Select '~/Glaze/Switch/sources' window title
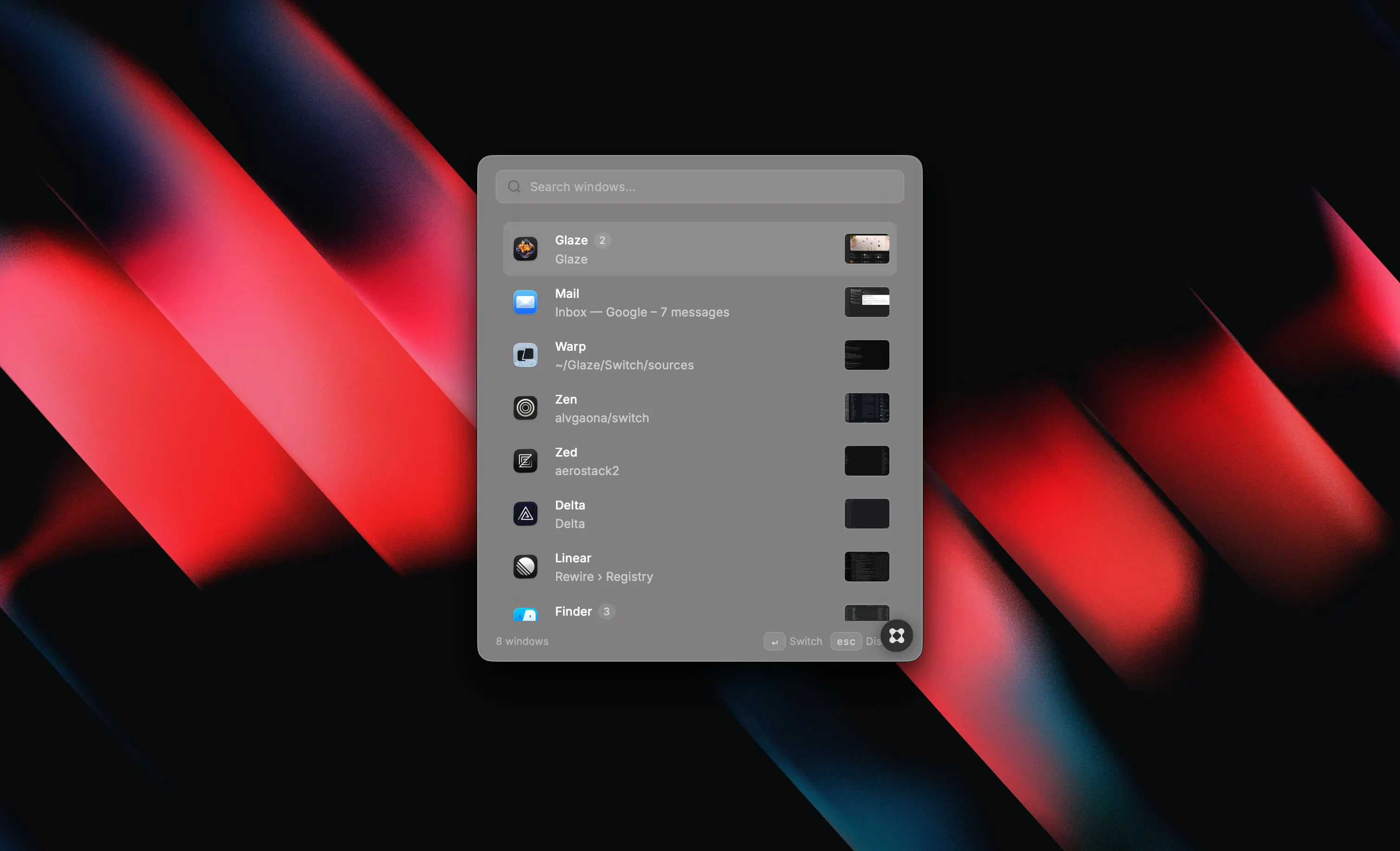The width and height of the screenshot is (1400, 851). [x=624, y=365]
